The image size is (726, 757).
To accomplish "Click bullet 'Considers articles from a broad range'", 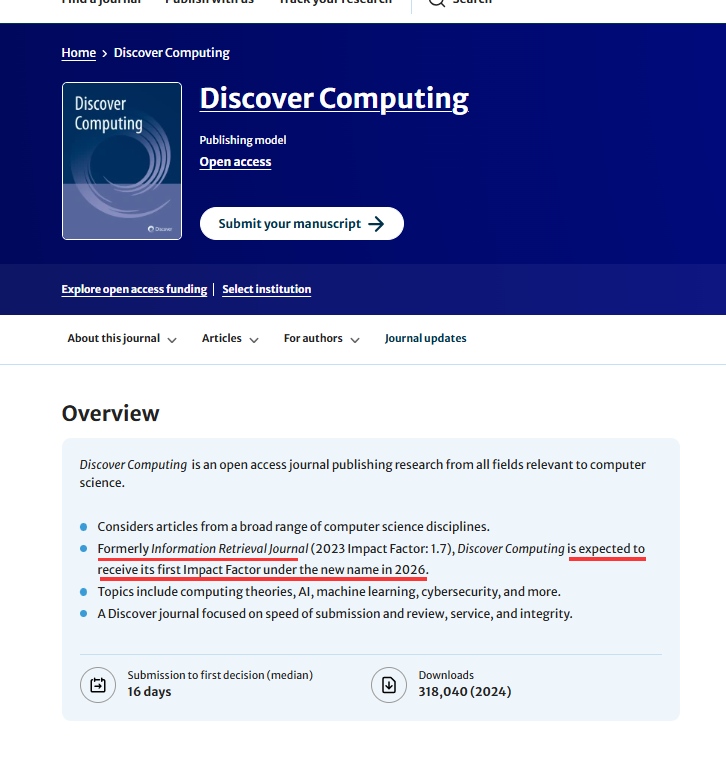I will 293,526.
